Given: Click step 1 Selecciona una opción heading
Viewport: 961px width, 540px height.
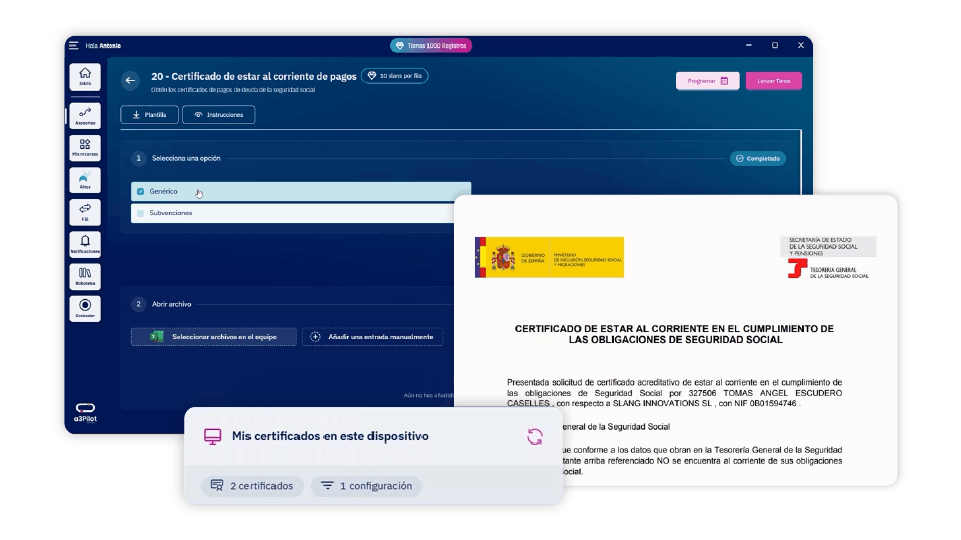Looking at the screenshot, I should 186,158.
